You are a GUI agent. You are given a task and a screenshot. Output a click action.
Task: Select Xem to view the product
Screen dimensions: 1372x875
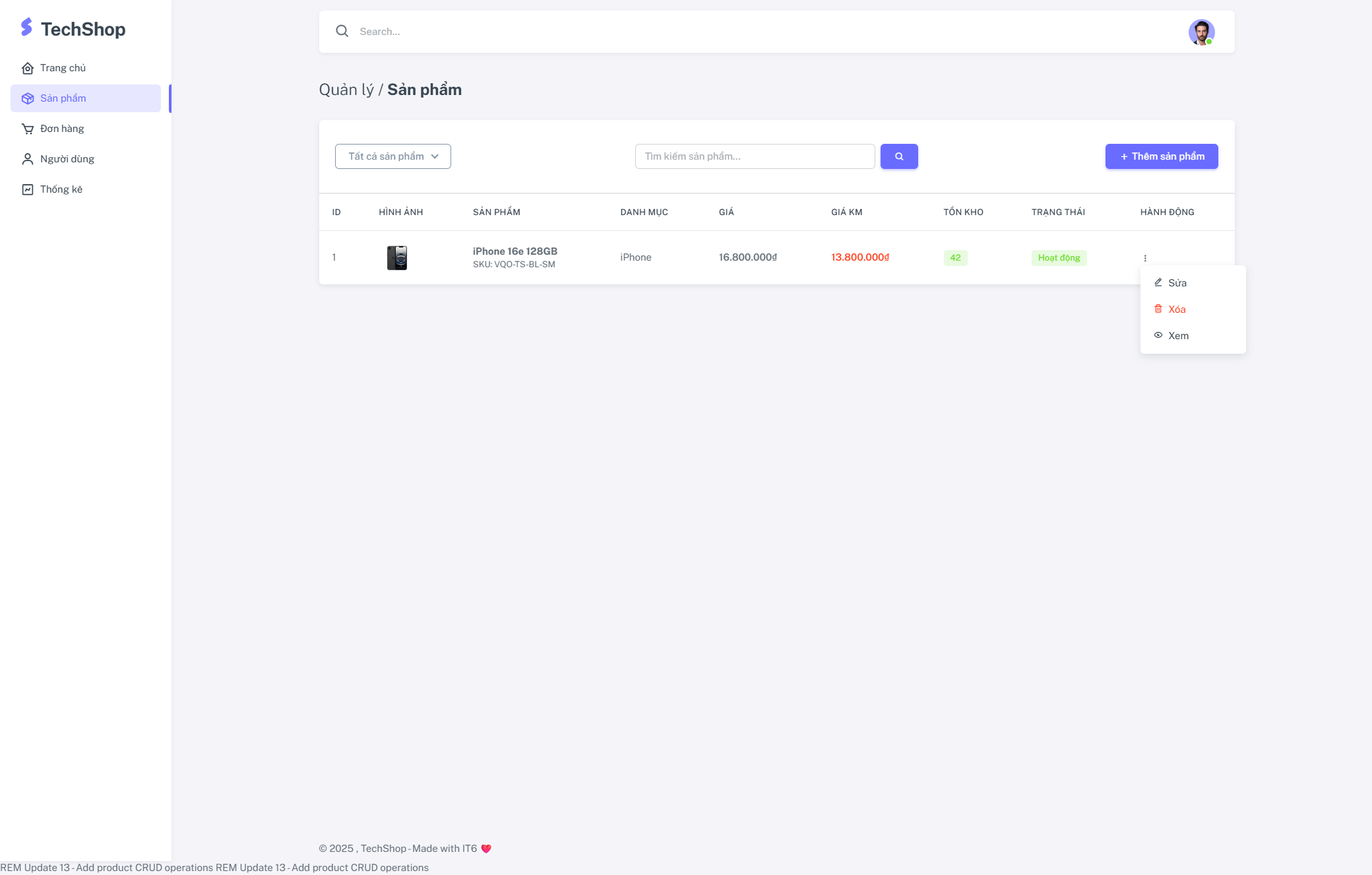(1177, 336)
